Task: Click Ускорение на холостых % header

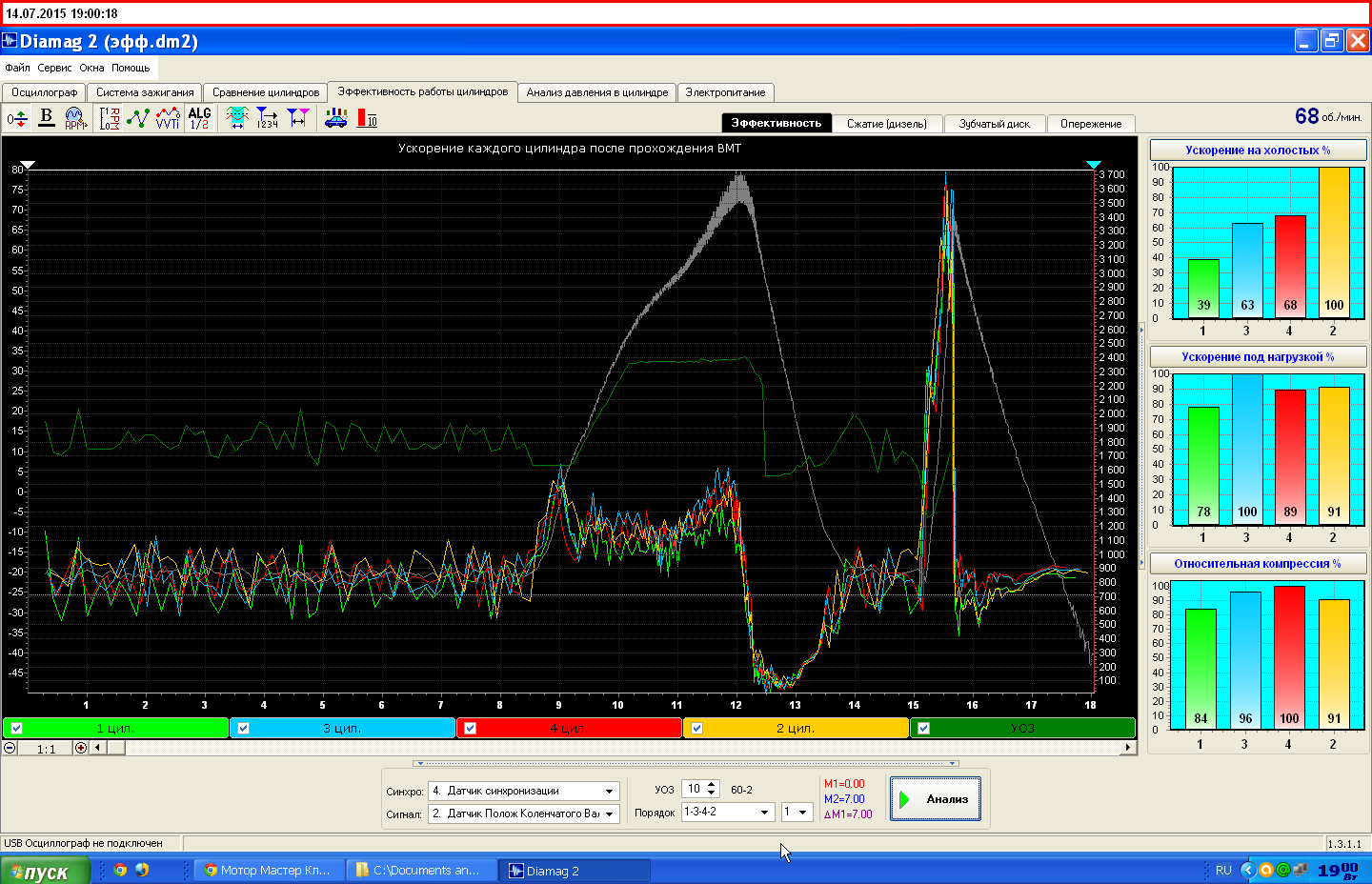Action: [1258, 151]
